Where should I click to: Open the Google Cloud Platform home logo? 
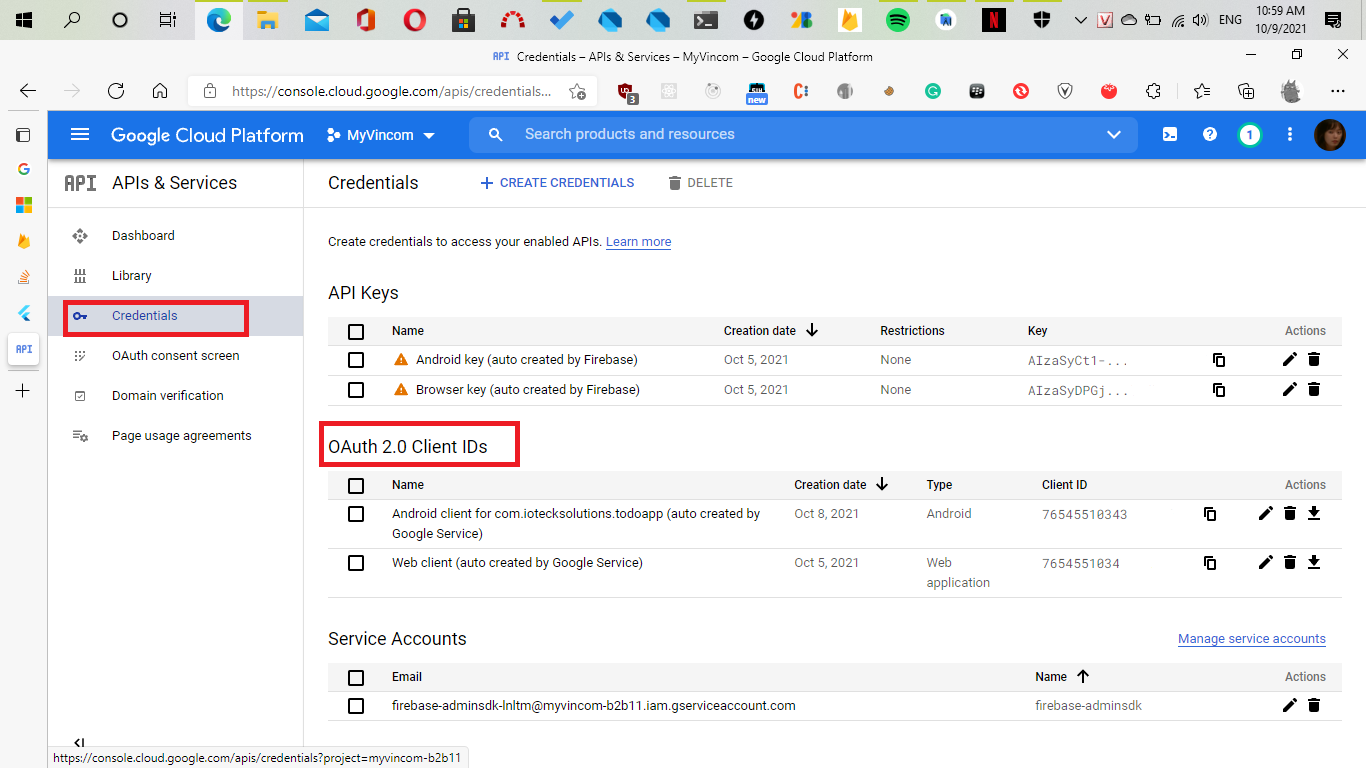tap(207, 135)
